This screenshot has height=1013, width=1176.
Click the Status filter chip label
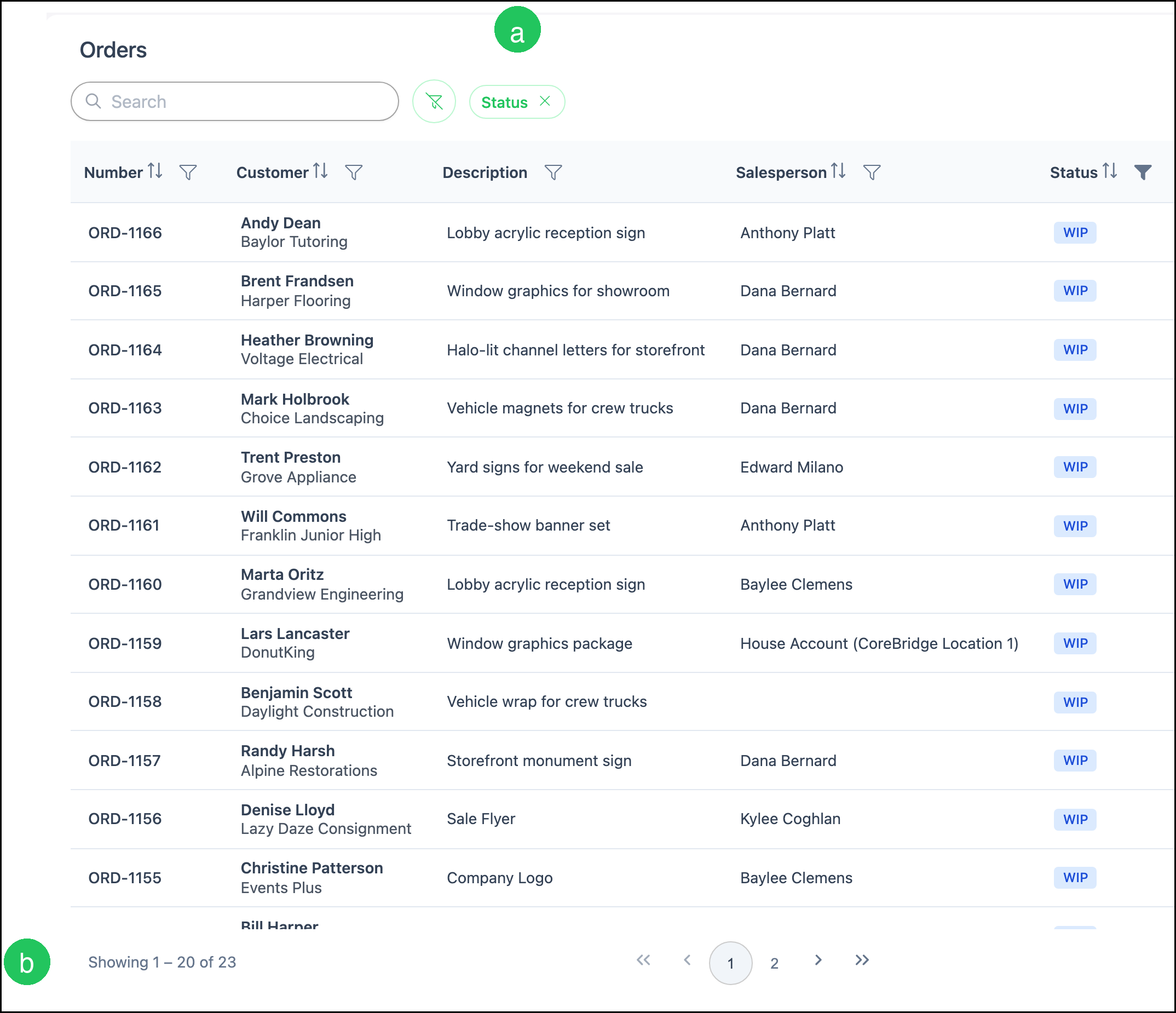(504, 102)
